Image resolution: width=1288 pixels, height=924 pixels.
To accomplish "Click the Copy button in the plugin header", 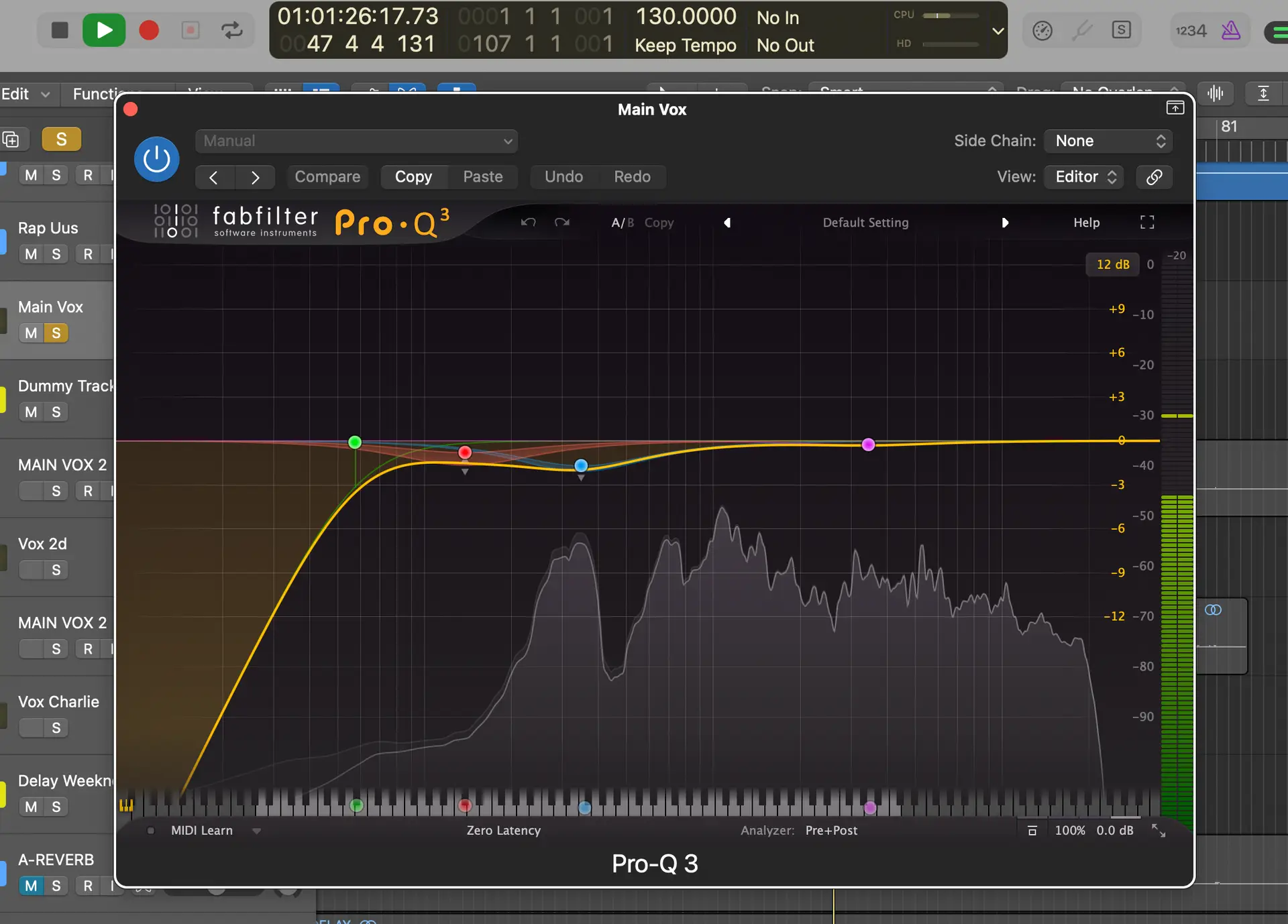I will [x=413, y=176].
